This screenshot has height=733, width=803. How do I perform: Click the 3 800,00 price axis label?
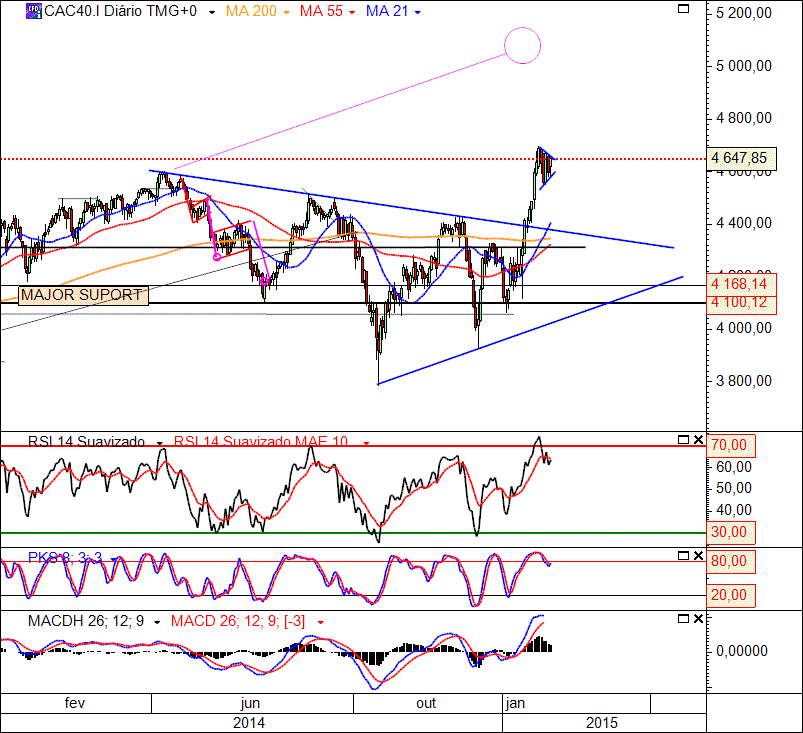pyautogui.click(x=744, y=381)
